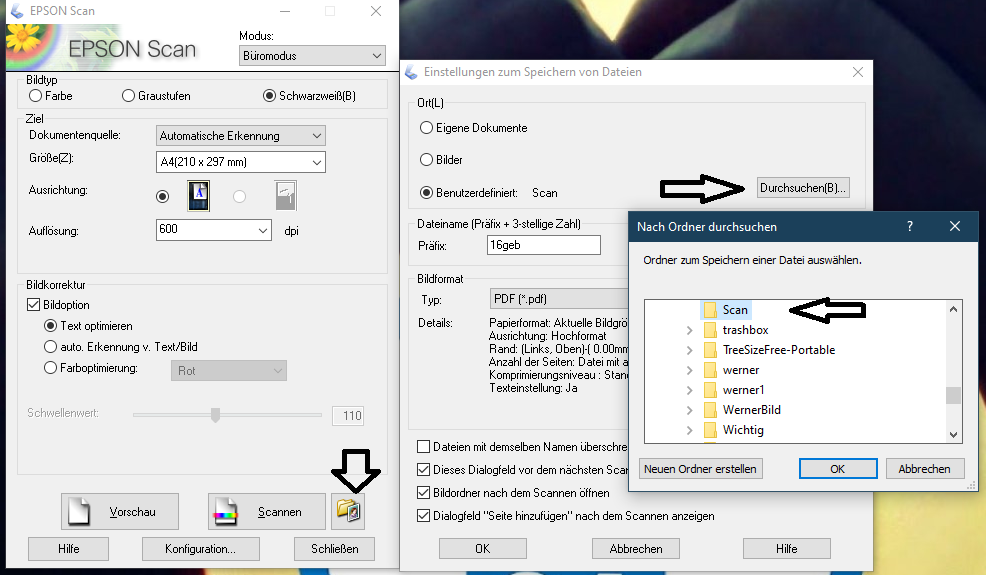This screenshot has width=986, height=575.
Task: Click EPSON Scan title bar app icon
Action: point(17,11)
